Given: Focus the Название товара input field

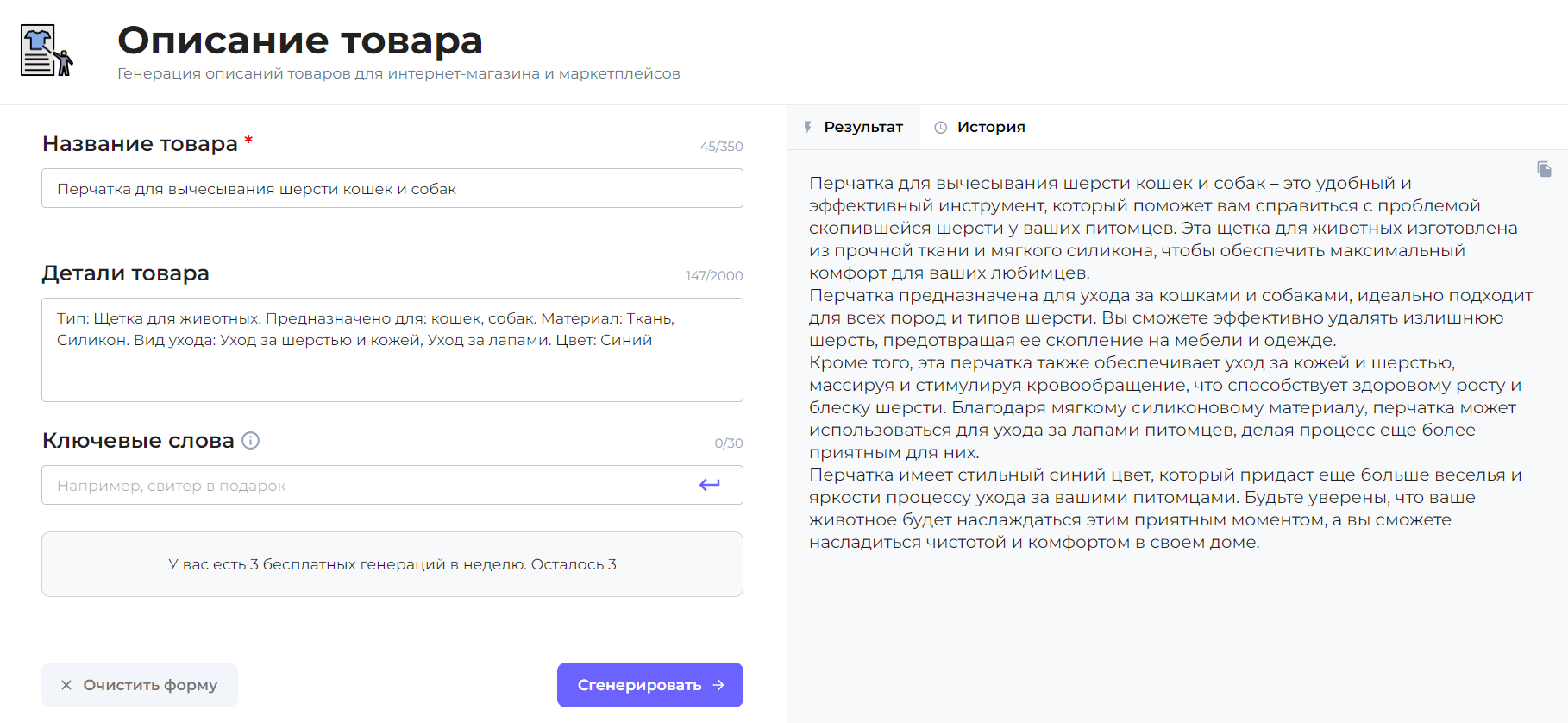Looking at the screenshot, I should 392,188.
